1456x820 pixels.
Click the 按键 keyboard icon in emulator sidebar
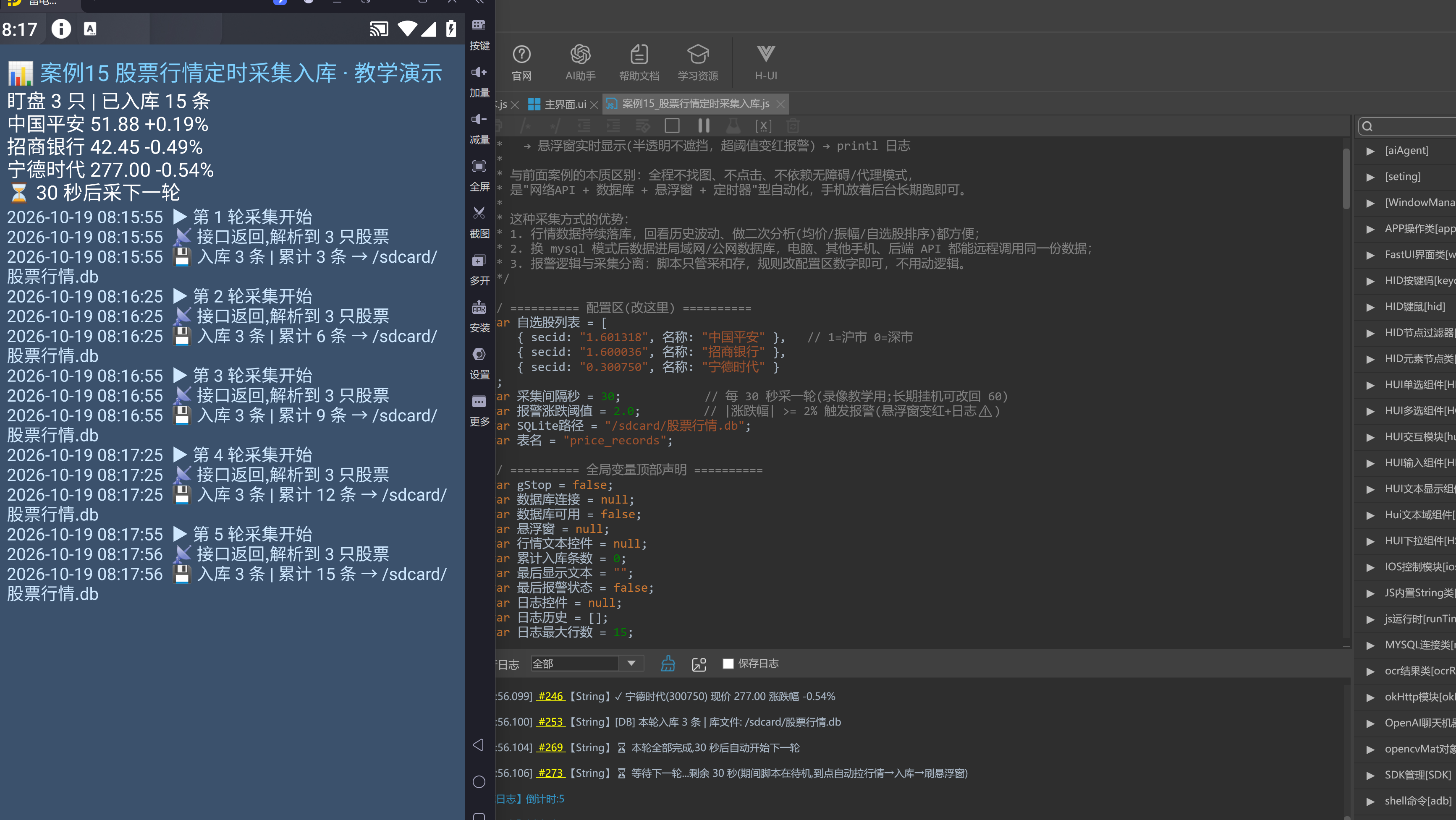tap(479, 34)
